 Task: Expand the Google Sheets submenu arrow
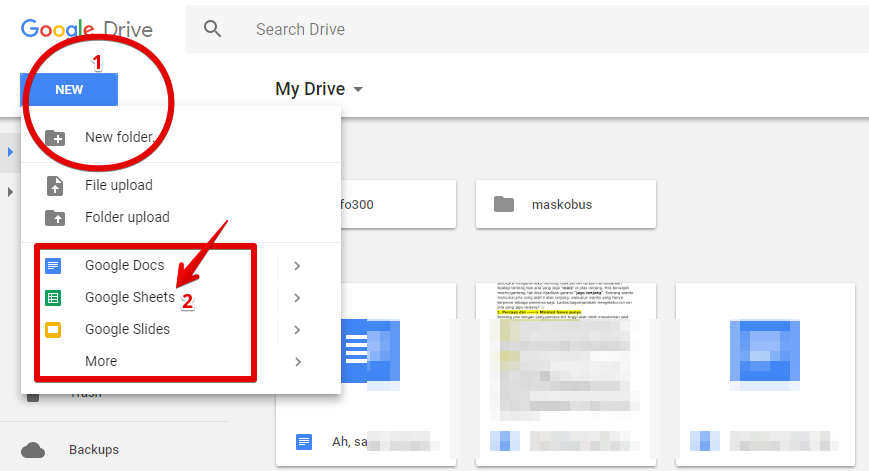point(298,298)
